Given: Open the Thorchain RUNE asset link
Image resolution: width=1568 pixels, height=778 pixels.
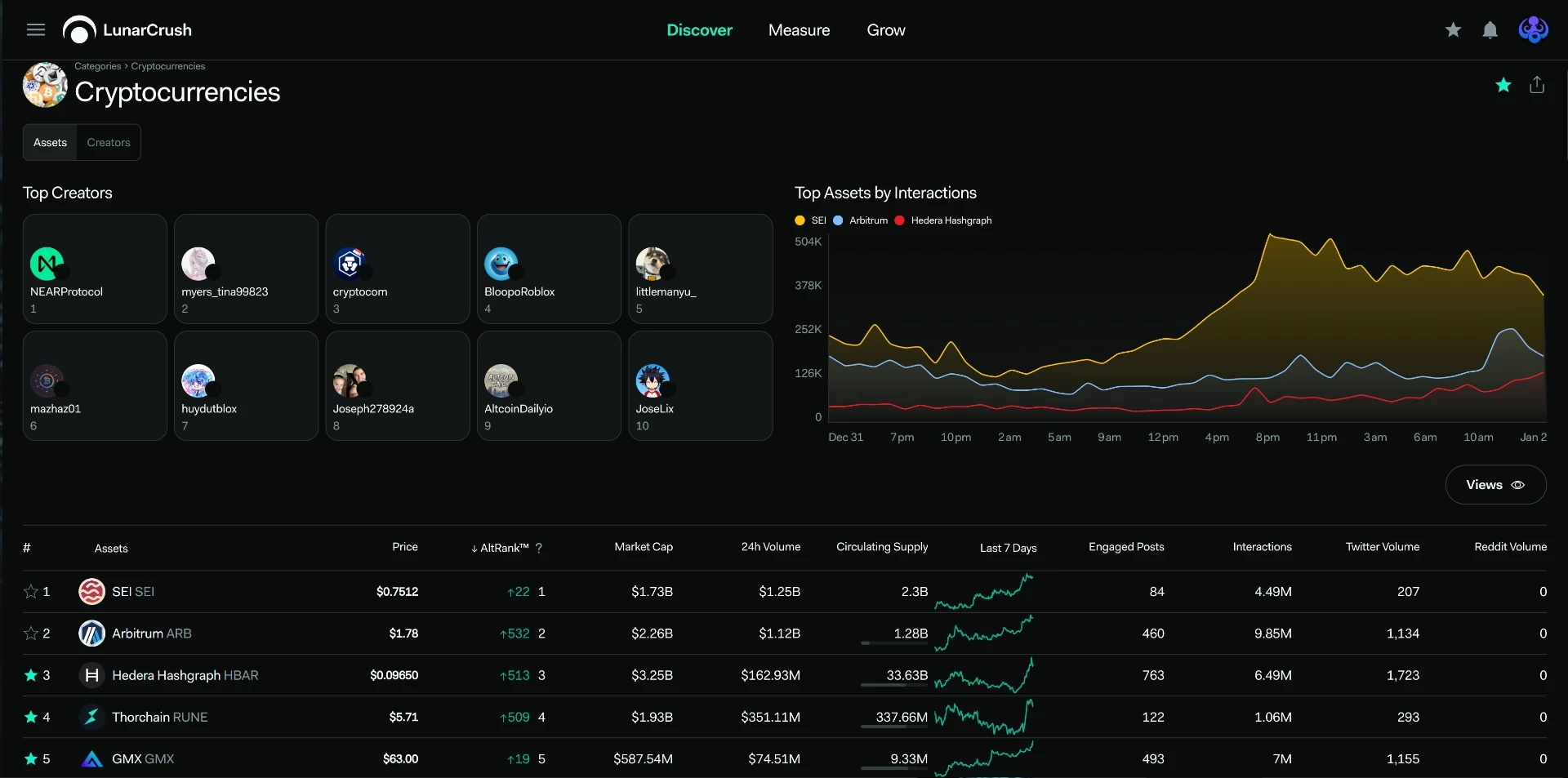Looking at the screenshot, I should (159, 717).
